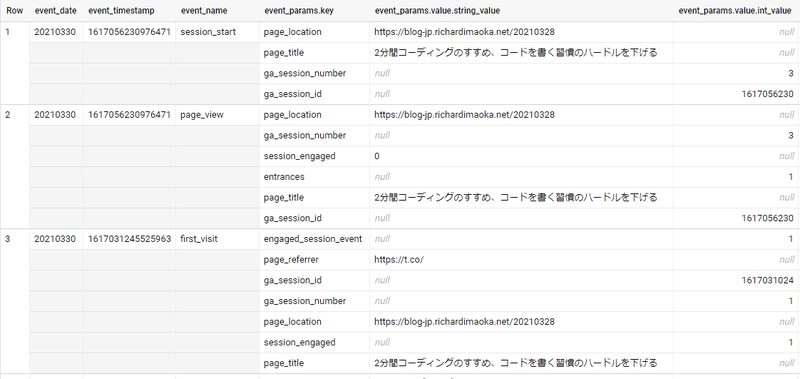The height and width of the screenshot is (379, 800).
Task: Select the engaged_session_event key cell
Action: [x=313, y=239]
